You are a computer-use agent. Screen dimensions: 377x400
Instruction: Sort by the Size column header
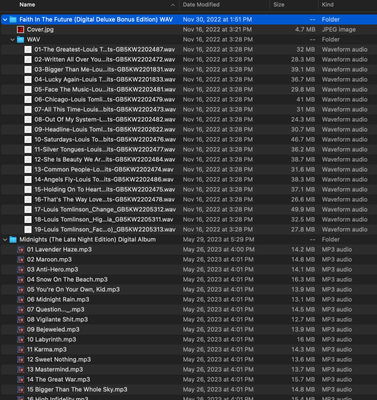[279, 5]
